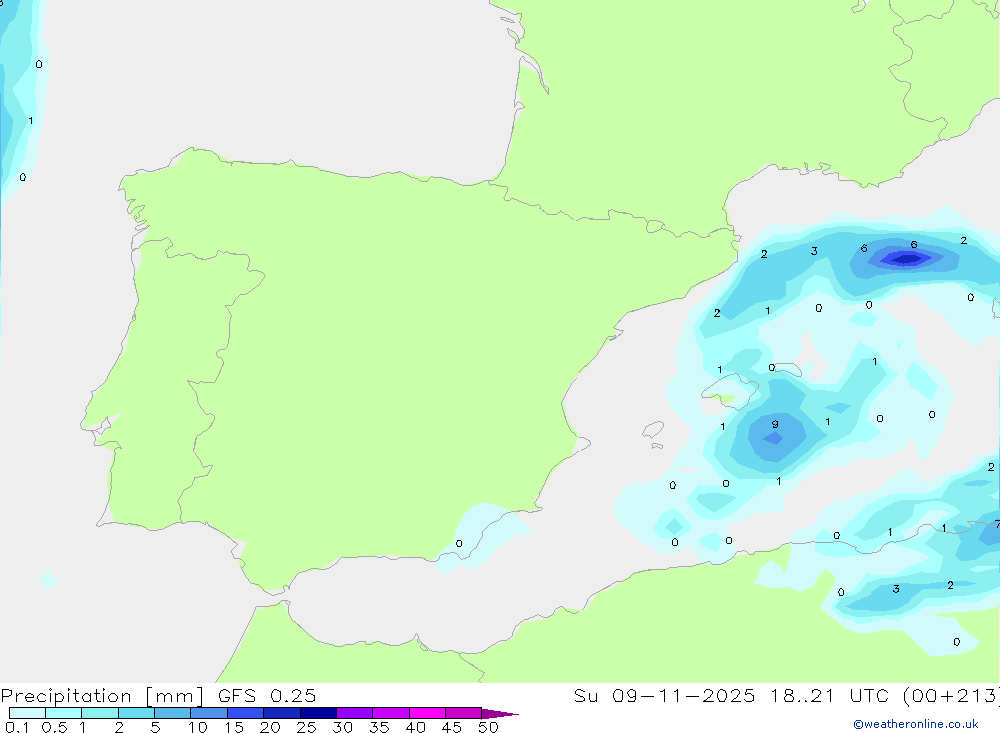1000x733 pixels.
Task: Select the 40–45 mm magenta legend swatch
Action: click(427, 713)
